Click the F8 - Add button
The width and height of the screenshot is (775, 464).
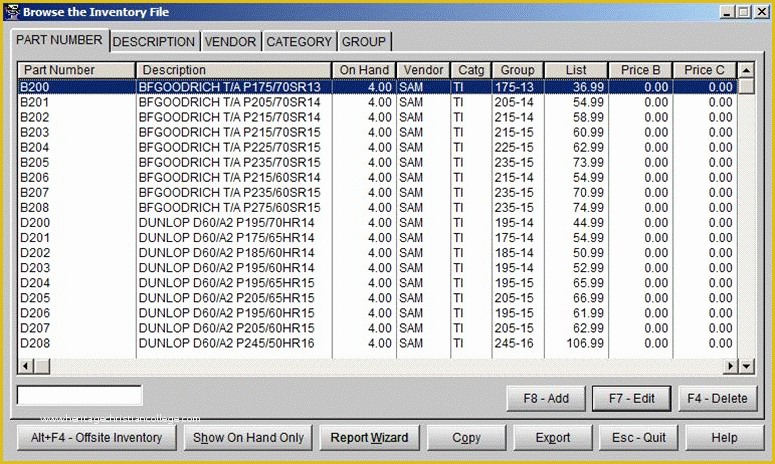(x=546, y=398)
